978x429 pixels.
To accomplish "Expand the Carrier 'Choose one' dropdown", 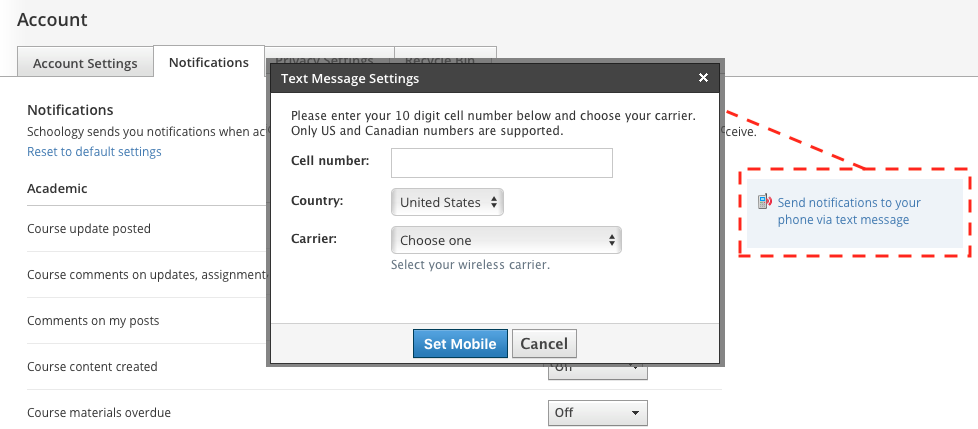I will coord(506,240).
